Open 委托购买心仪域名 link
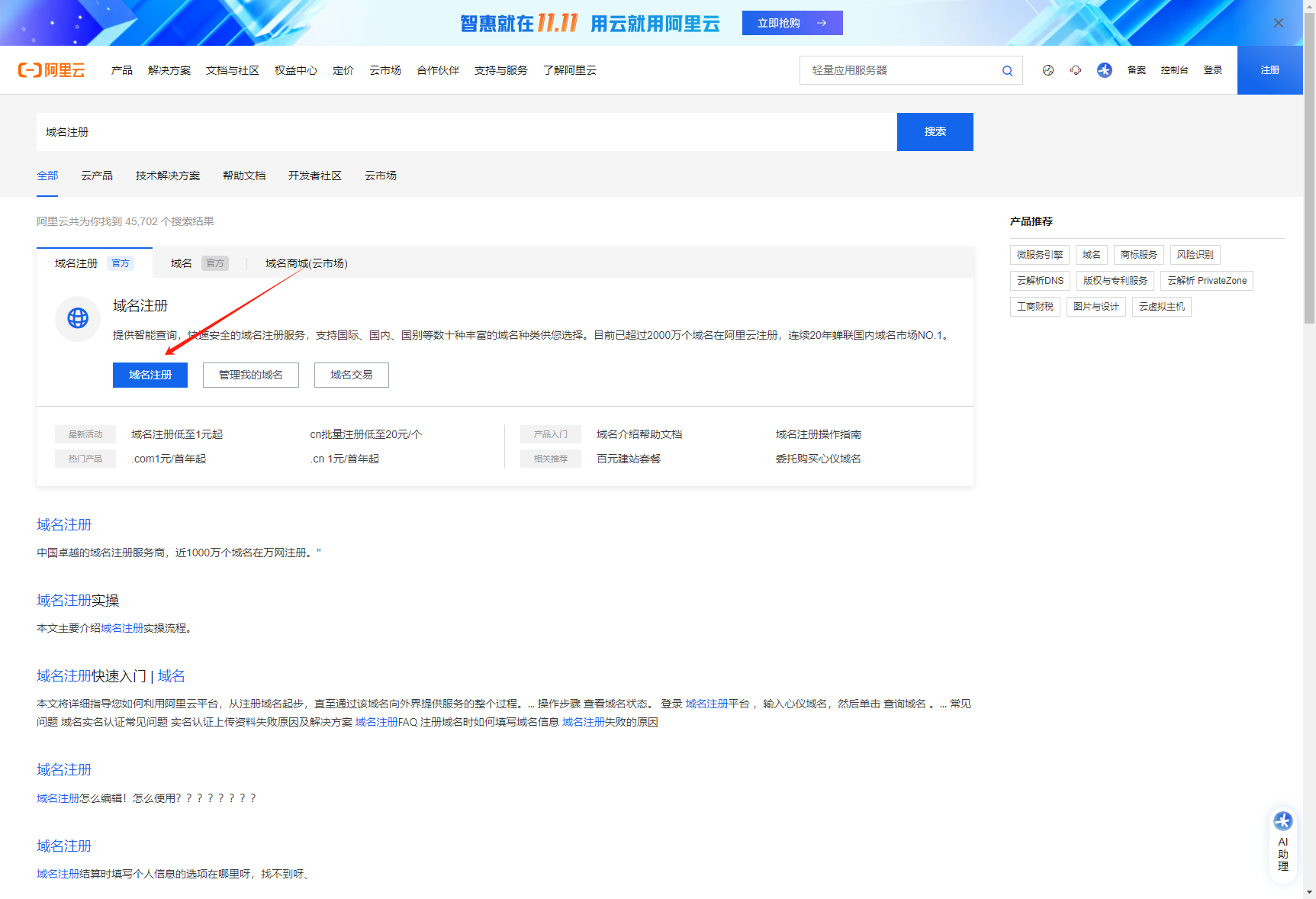This screenshot has width=1316, height=899. [819, 459]
